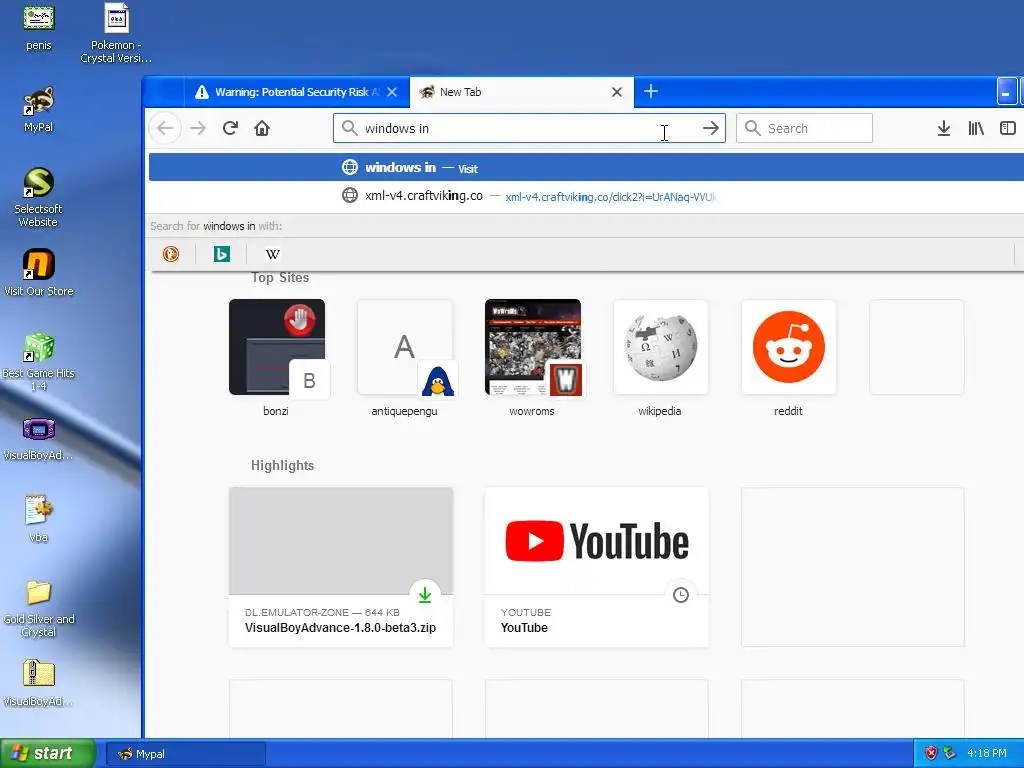1024x768 pixels.
Task: Search with Bing one-off engine icon
Action: coord(221,254)
